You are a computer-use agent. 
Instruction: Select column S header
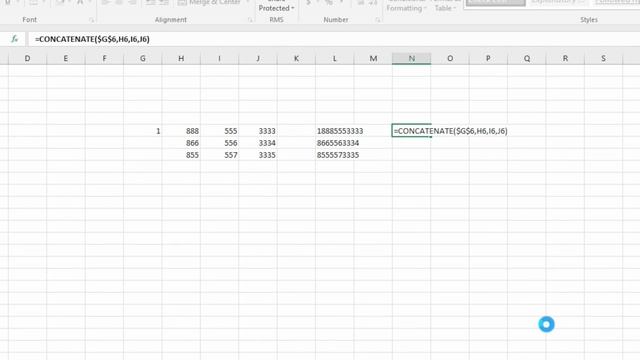pos(603,58)
